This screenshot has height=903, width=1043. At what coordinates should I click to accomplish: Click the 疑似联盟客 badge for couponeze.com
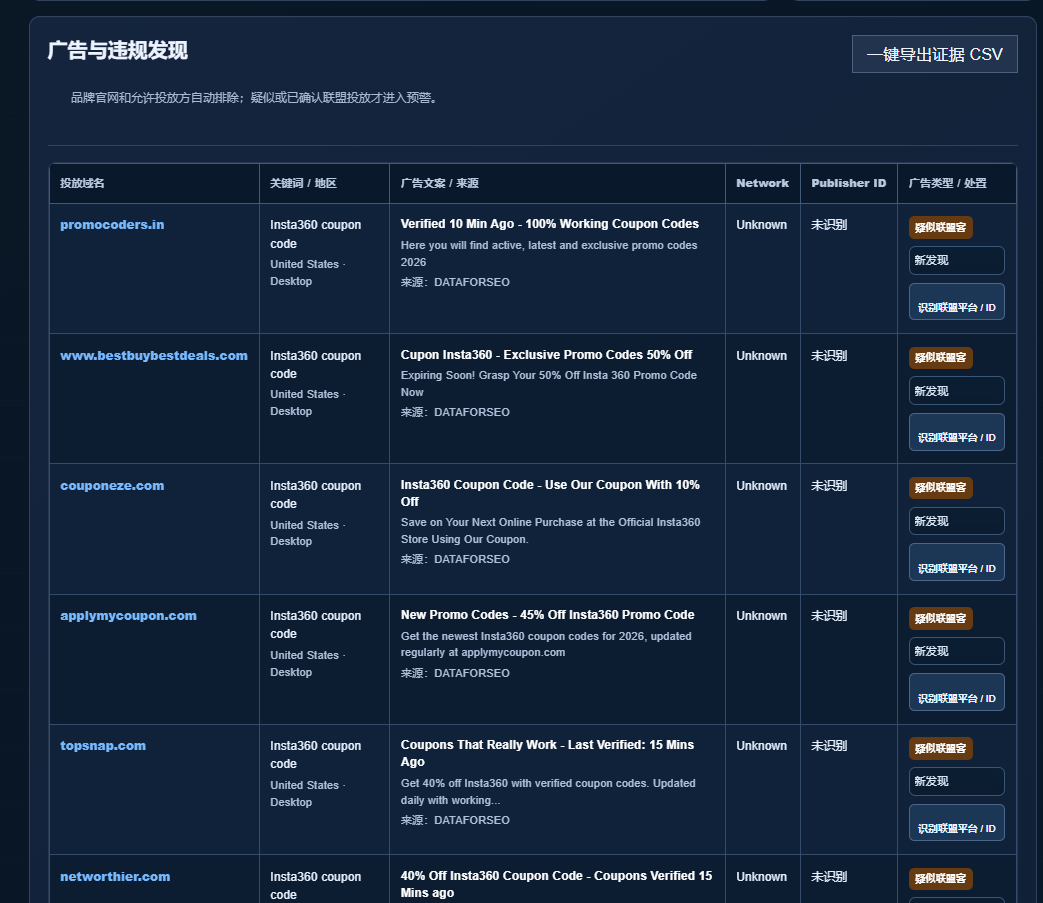(941, 487)
